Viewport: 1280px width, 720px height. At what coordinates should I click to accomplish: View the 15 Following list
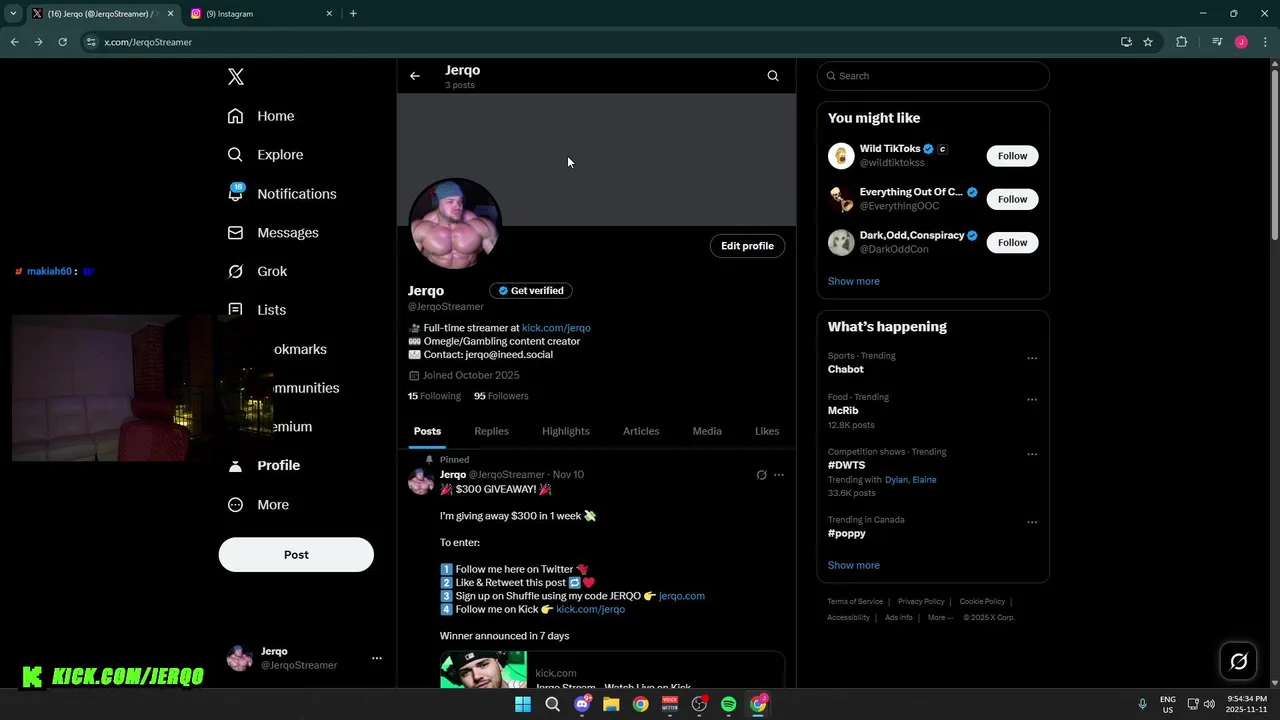point(434,396)
